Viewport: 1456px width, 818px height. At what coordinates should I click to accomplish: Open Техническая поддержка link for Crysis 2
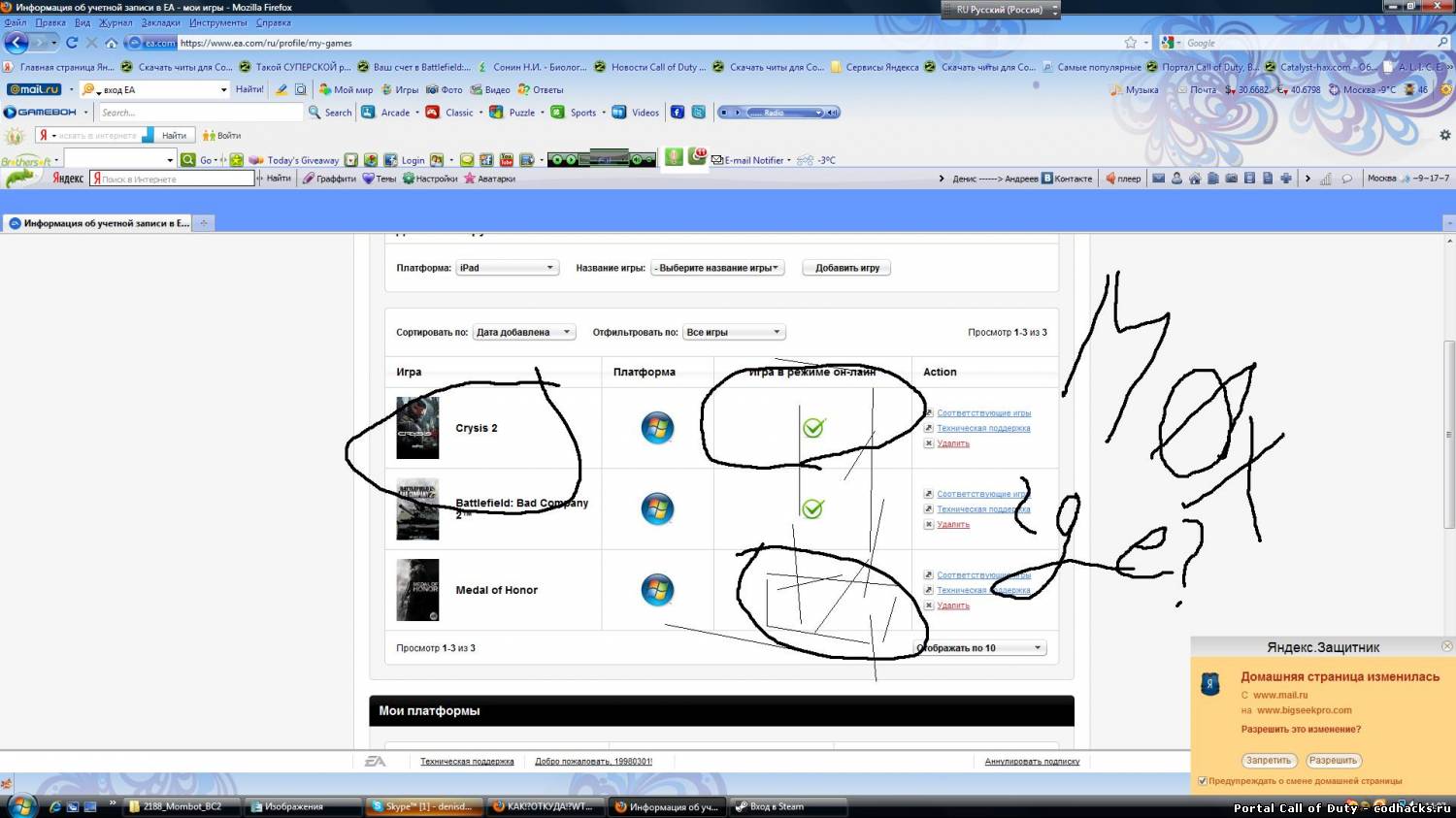[x=983, y=428]
